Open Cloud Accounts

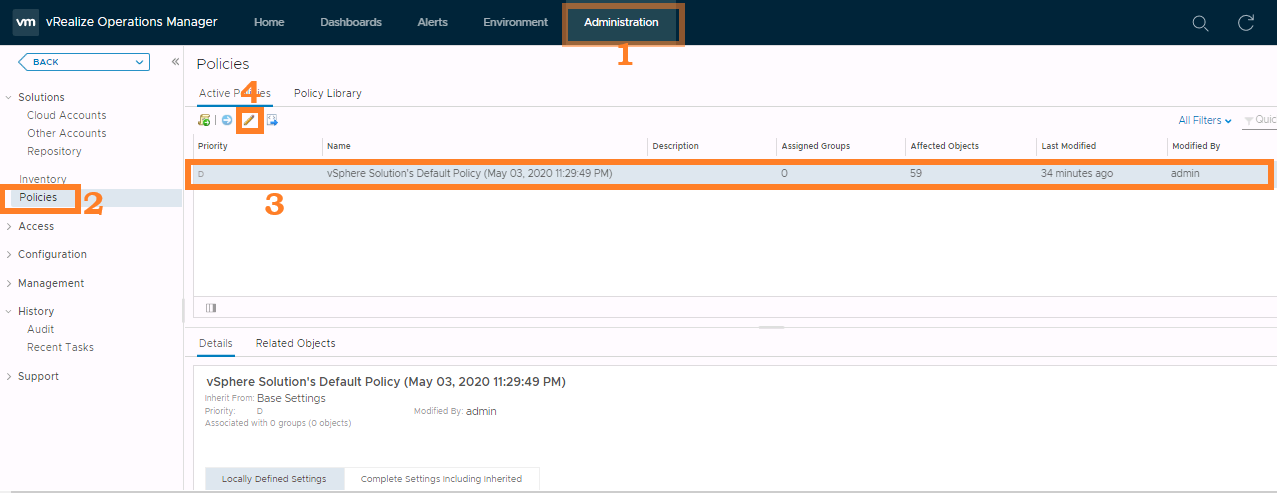coord(67,116)
